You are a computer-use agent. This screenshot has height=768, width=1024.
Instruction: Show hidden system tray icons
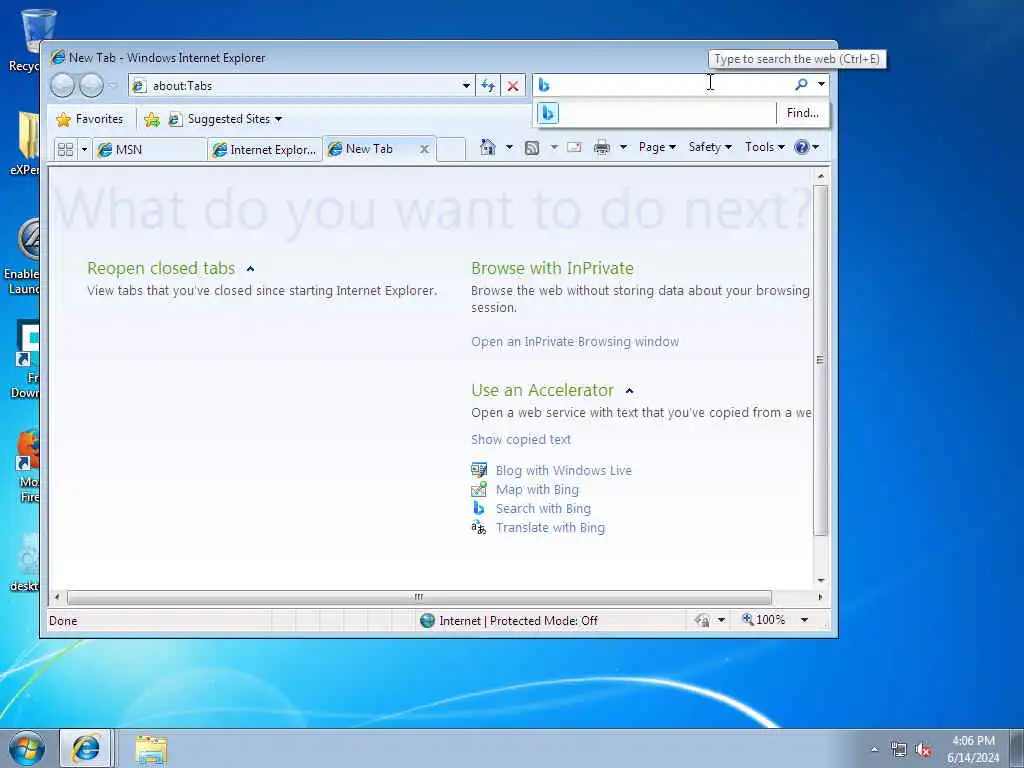pyautogui.click(x=874, y=749)
